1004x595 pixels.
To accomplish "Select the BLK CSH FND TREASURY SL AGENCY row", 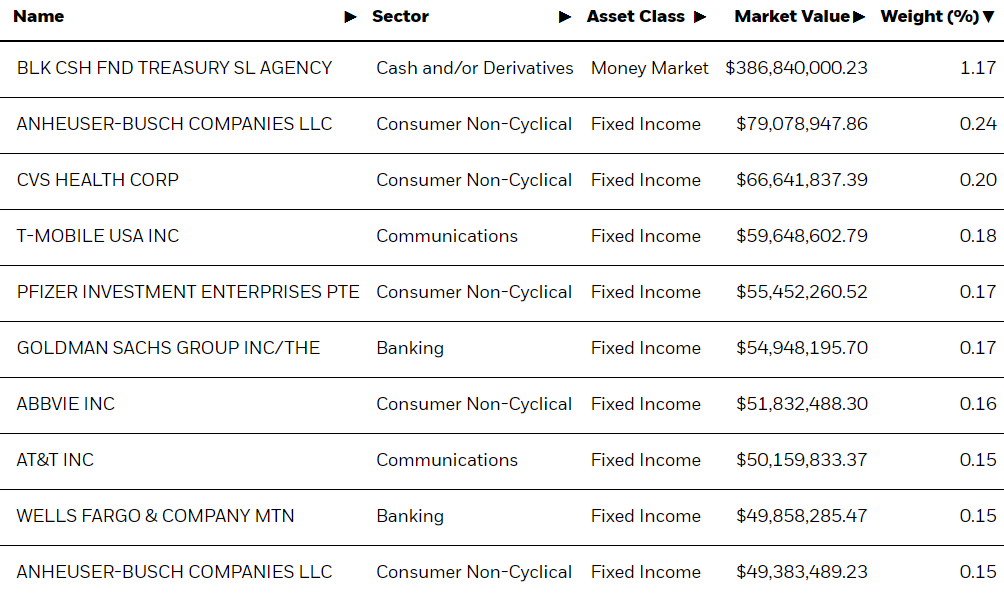I will 502,69.
